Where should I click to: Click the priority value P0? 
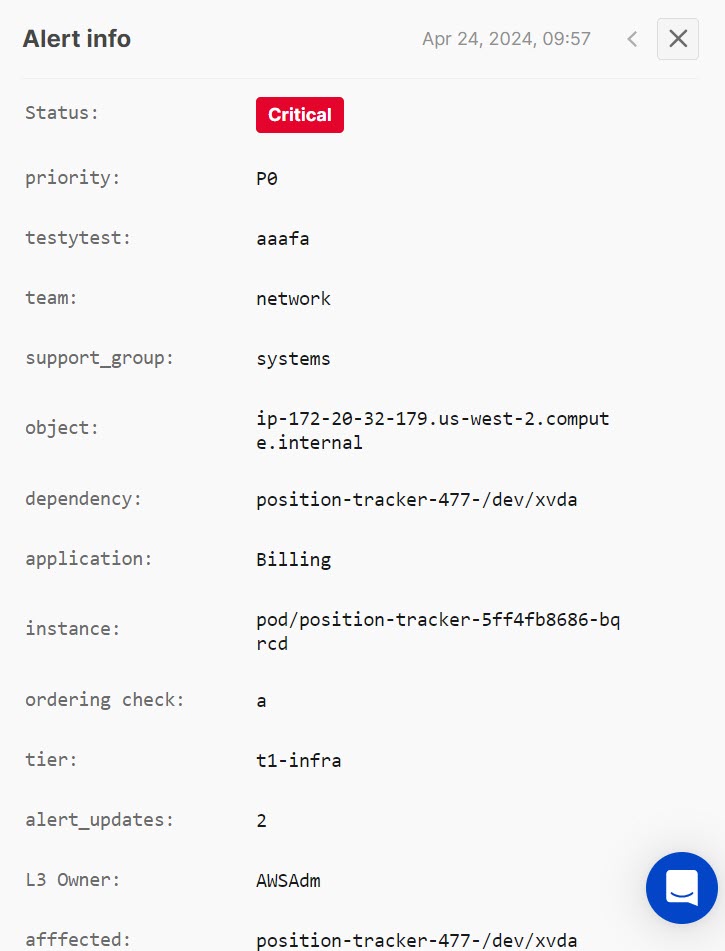[265, 178]
